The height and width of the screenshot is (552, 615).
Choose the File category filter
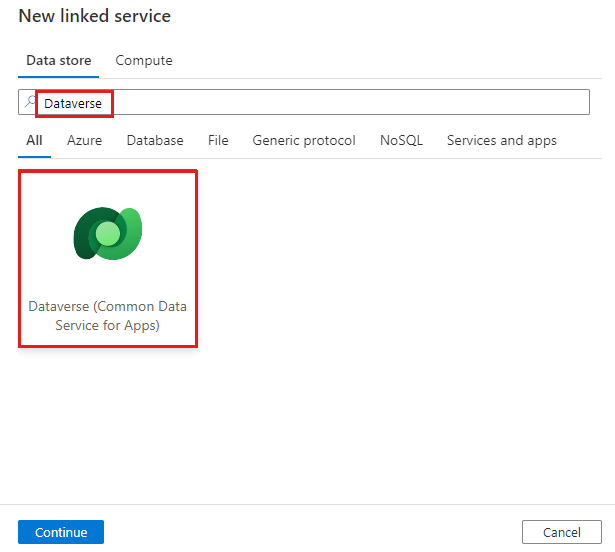tap(218, 141)
